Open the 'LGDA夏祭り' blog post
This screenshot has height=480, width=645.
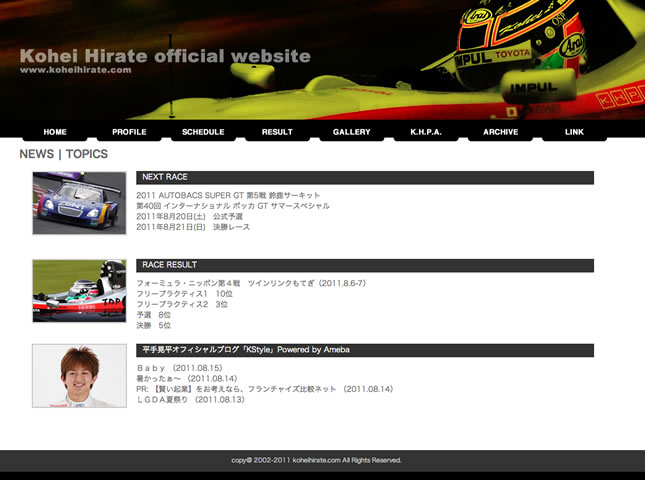click(x=190, y=399)
